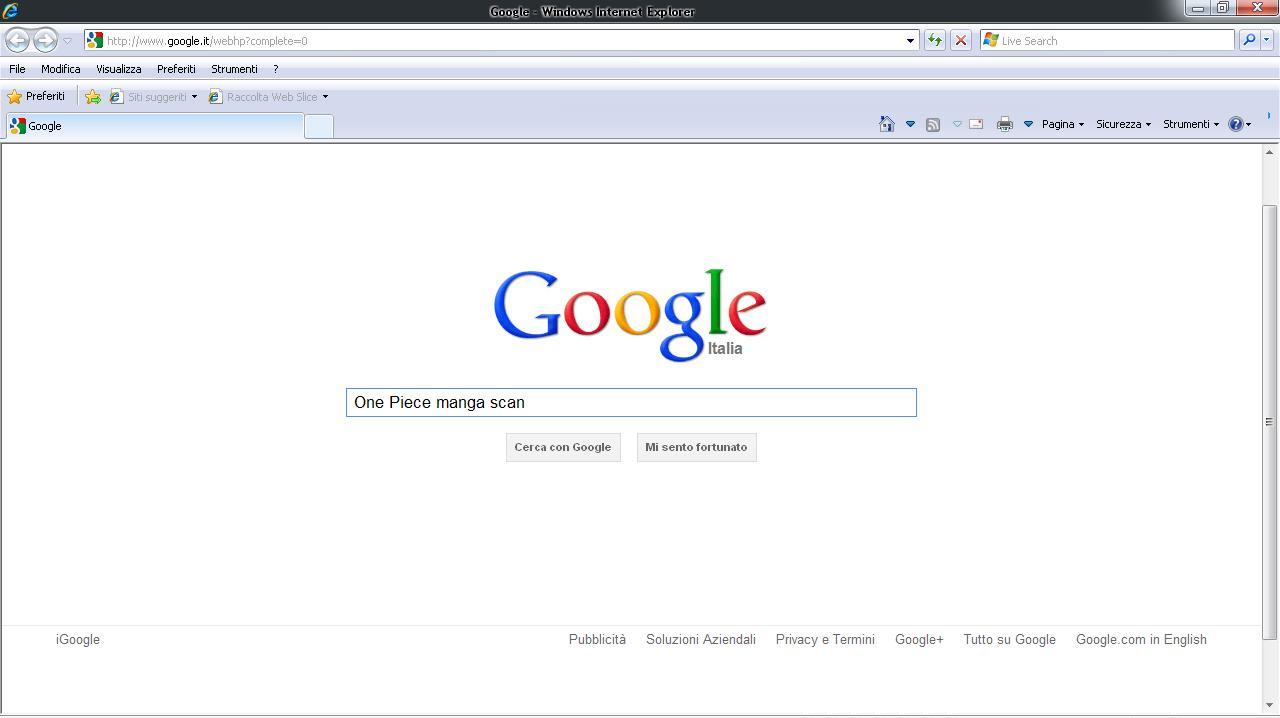This screenshot has width=1280, height=718.
Task: Click the Google search text box
Action: 631,402
